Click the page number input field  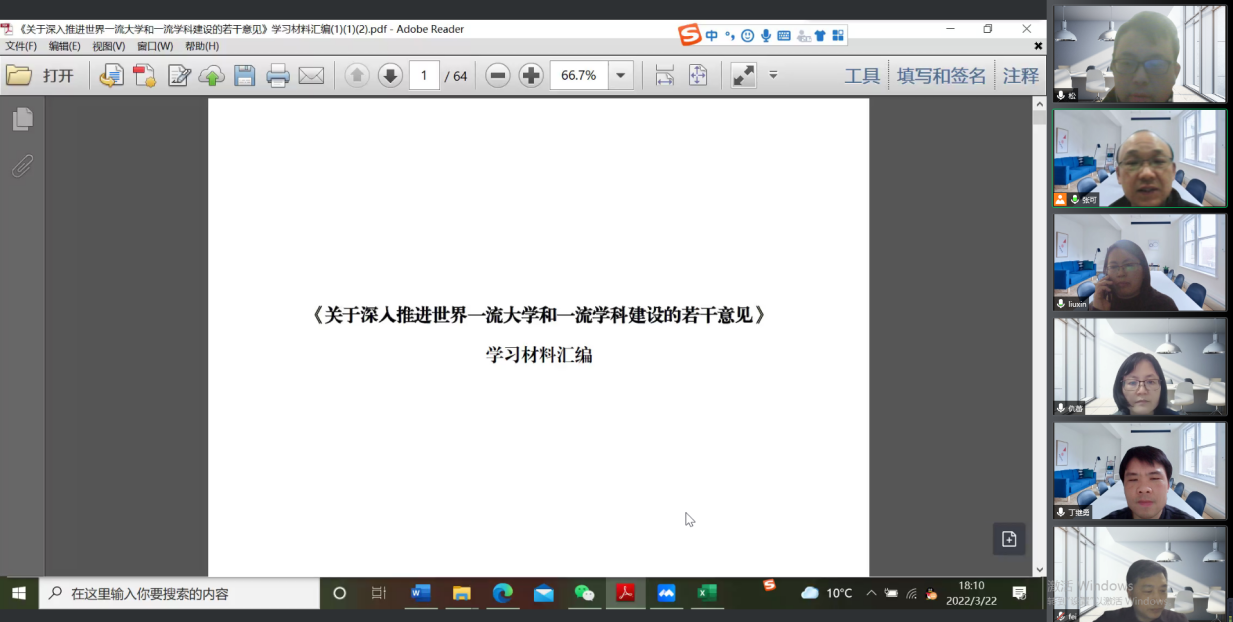tap(424, 75)
